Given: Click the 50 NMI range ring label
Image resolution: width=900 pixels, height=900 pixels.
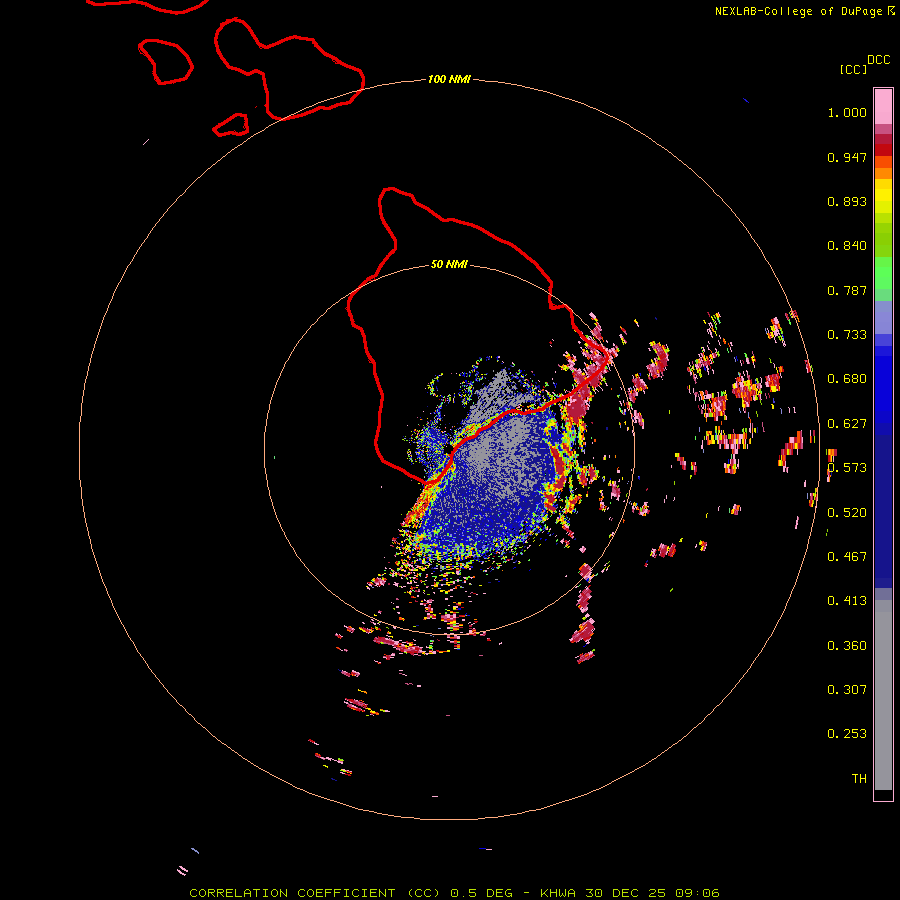Looking at the screenshot, I should pyautogui.click(x=449, y=264).
